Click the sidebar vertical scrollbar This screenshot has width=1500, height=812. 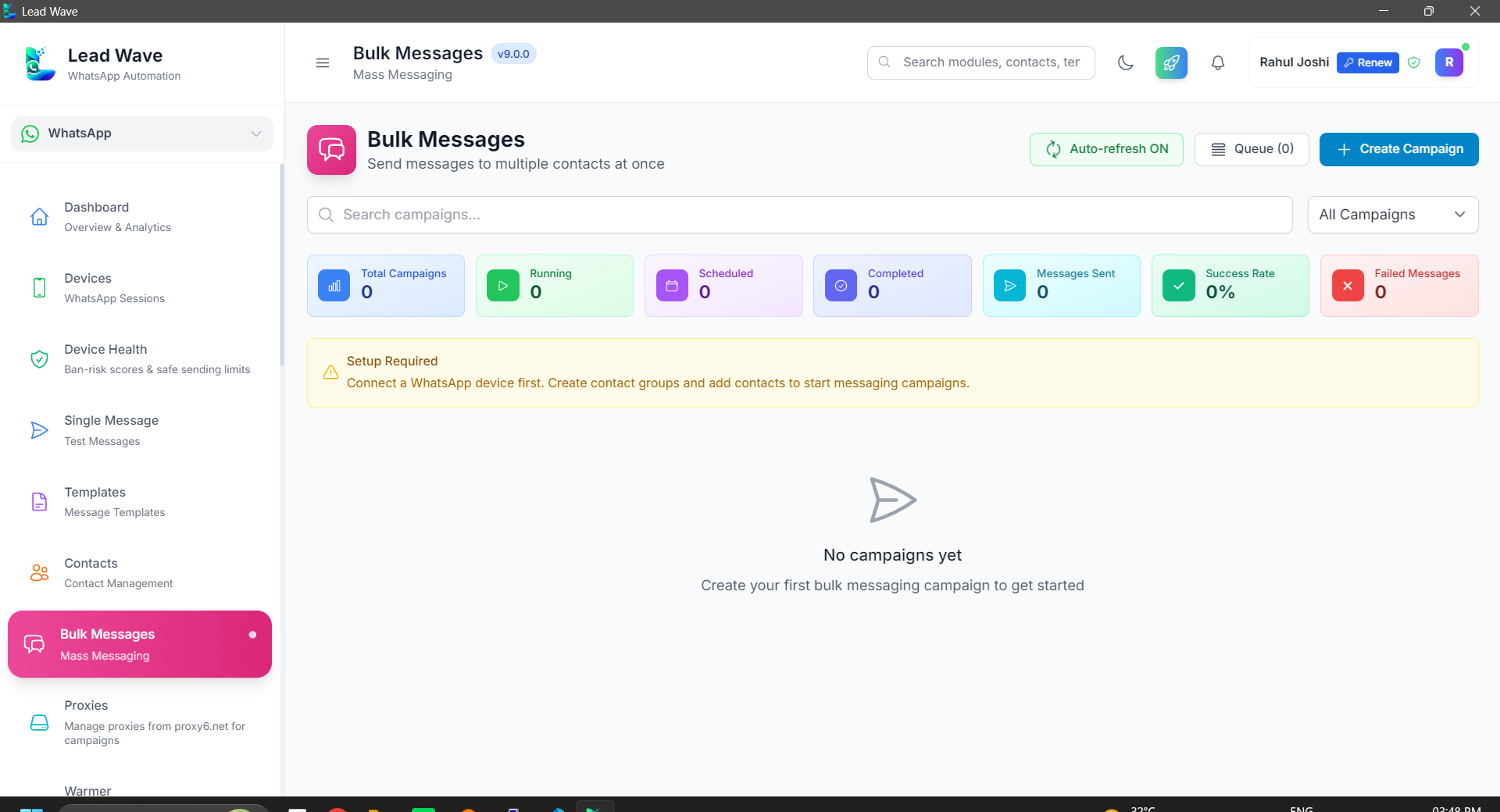282,265
